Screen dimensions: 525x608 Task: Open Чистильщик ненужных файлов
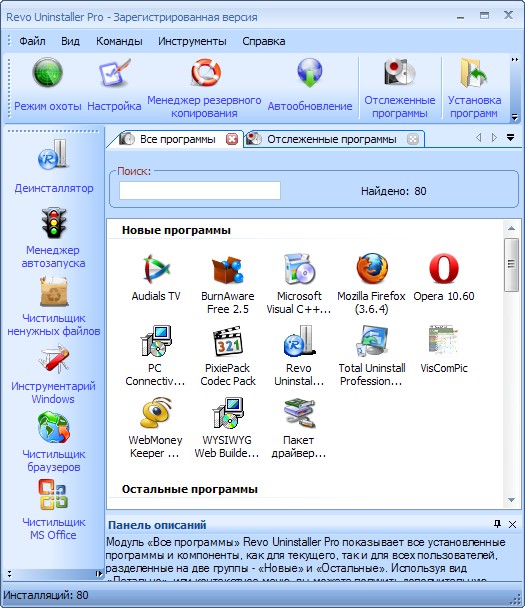(54, 306)
